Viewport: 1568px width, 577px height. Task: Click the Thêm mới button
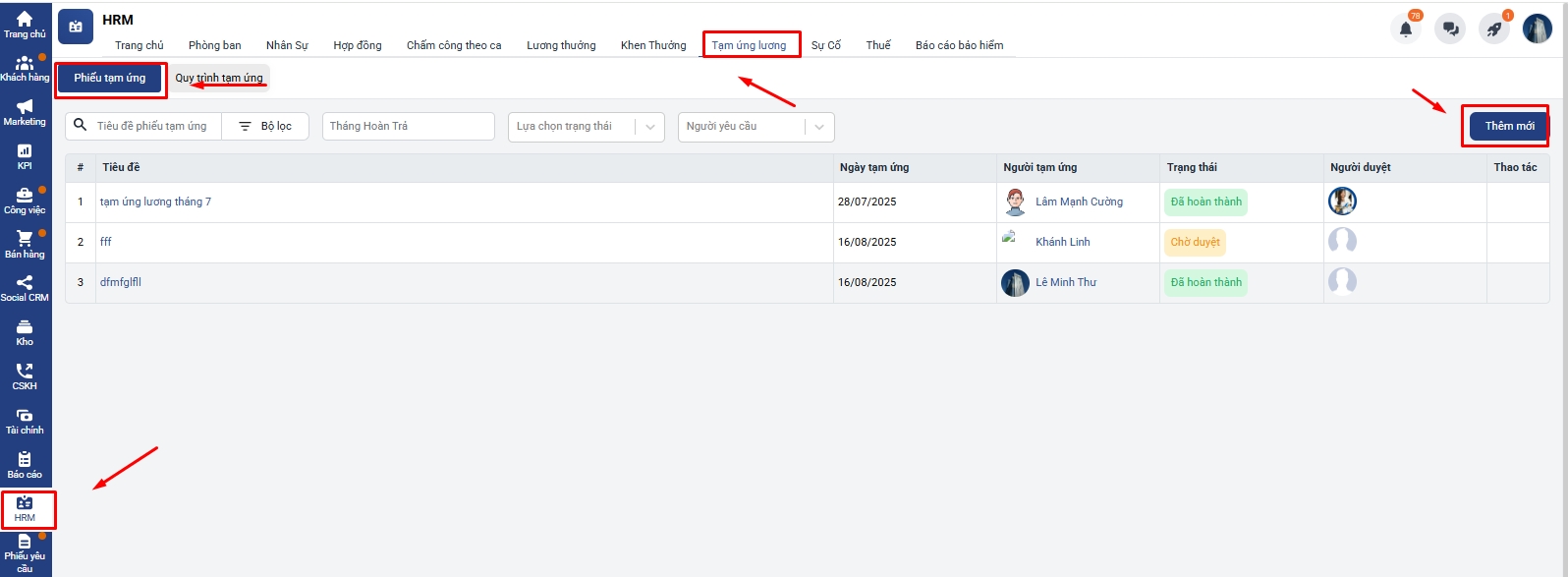[1509, 126]
